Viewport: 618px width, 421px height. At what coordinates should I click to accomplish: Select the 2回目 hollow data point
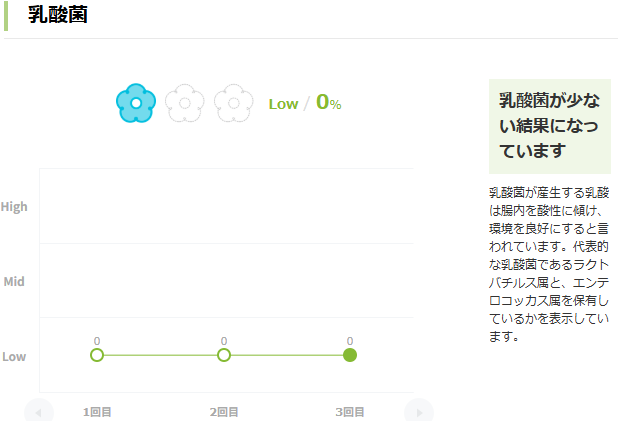pos(224,355)
